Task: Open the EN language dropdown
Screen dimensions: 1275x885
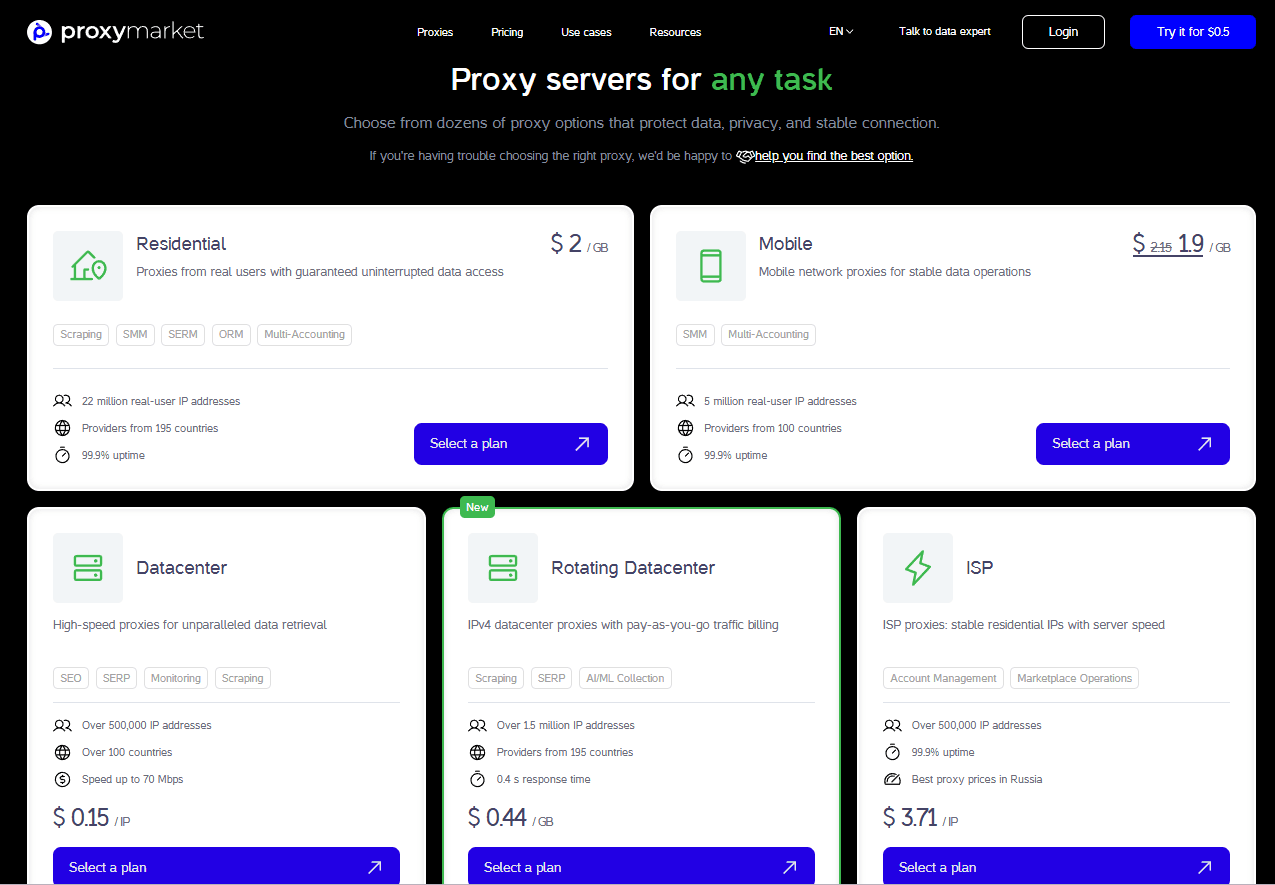Action: point(841,32)
